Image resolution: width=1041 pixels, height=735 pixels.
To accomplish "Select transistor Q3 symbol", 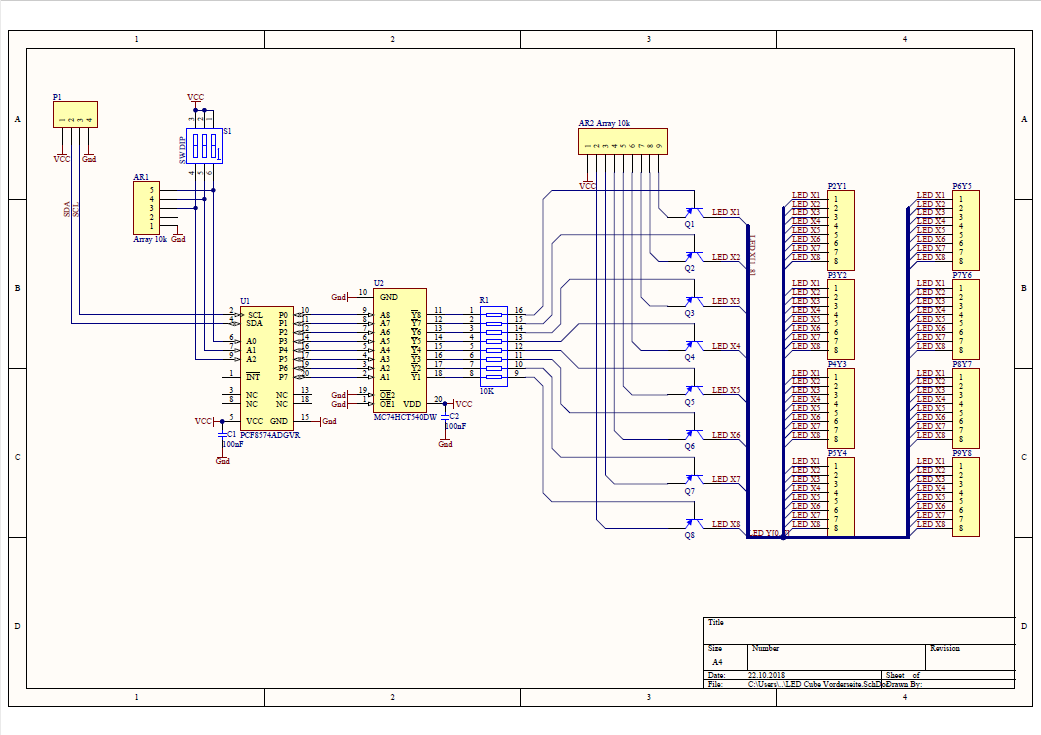I will click(692, 301).
